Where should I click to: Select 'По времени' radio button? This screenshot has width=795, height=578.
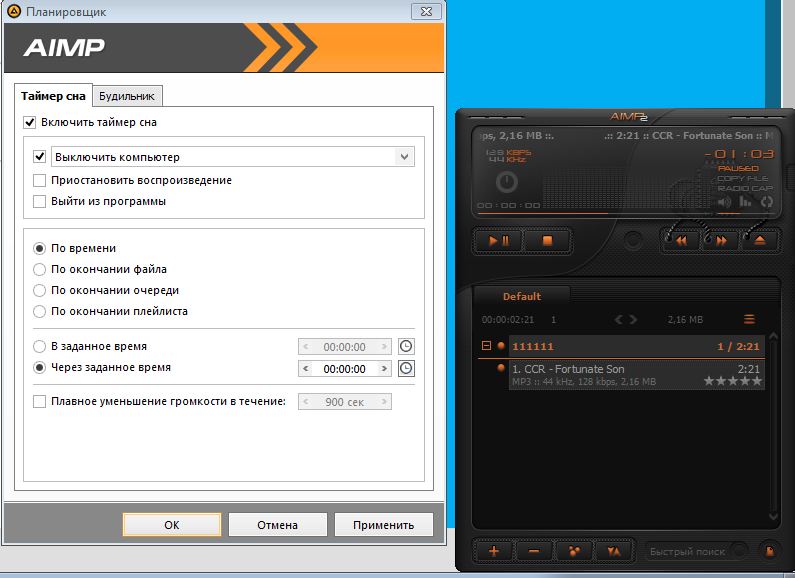tap(39, 248)
